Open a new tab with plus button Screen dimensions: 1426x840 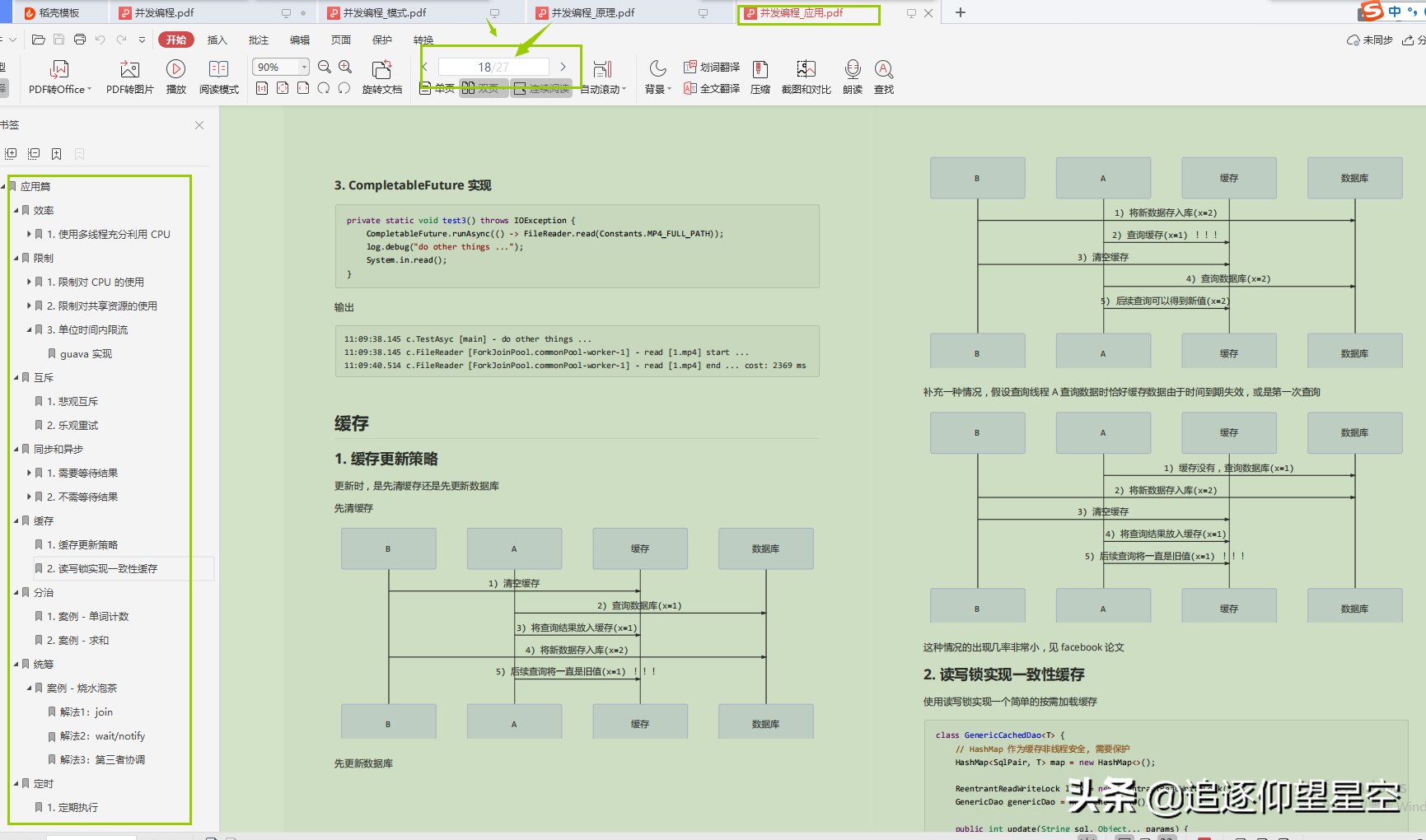pos(960,12)
